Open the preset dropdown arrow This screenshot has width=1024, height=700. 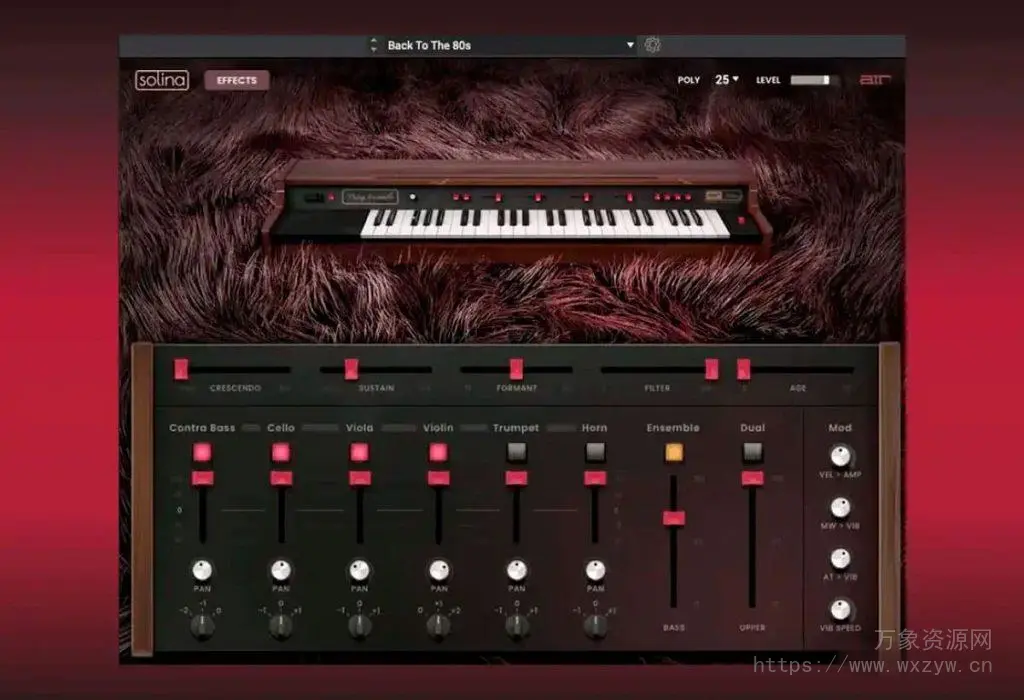click(629, 45)
